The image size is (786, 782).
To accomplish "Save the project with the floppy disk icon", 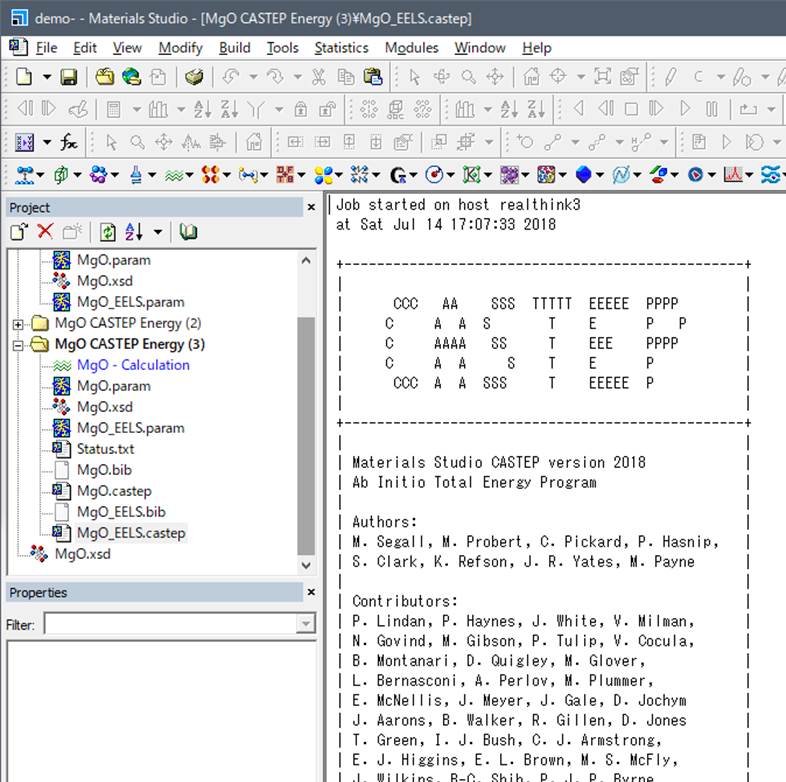I will click(69, 77).
